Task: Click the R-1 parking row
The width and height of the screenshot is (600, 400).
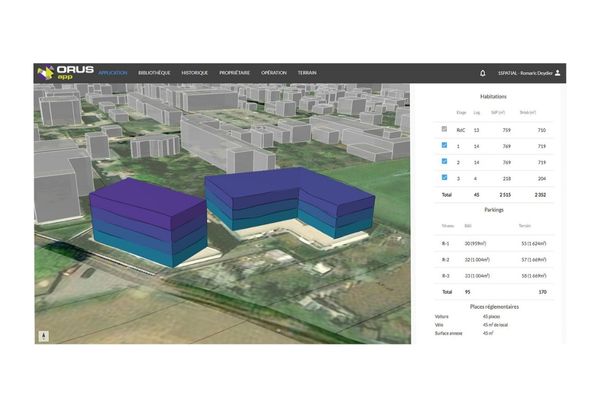Action: (x=489, y=243)
